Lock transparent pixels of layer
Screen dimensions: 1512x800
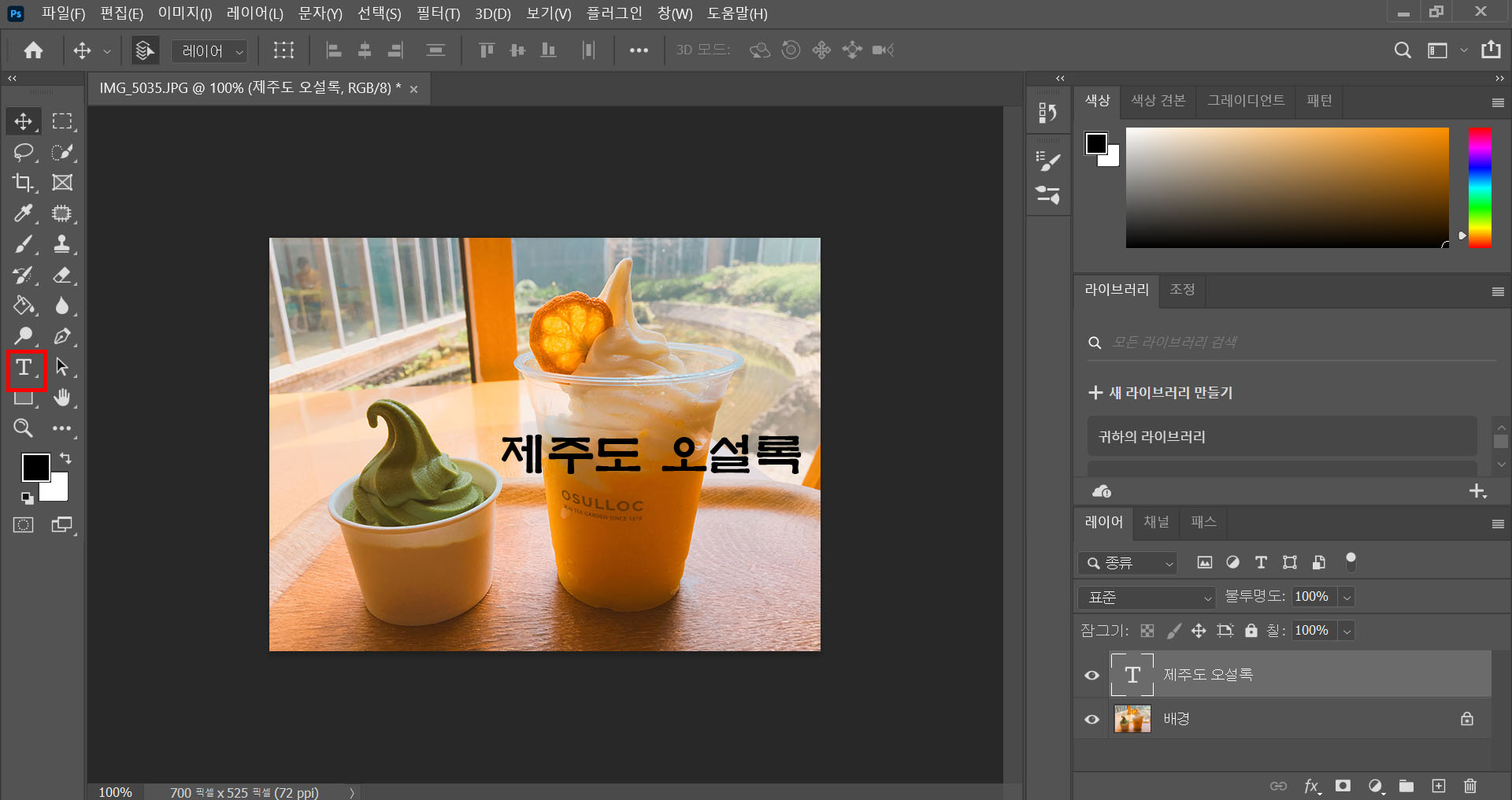tap(1147, 631)
